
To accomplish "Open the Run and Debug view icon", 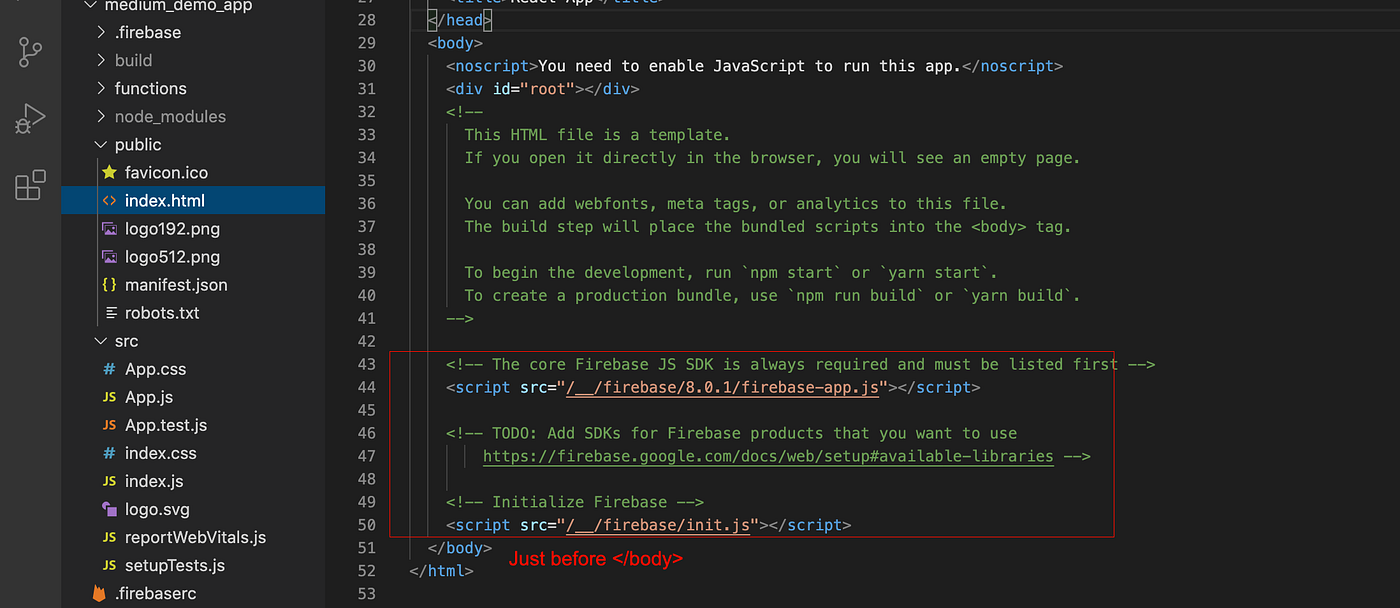I will point(30,118).
